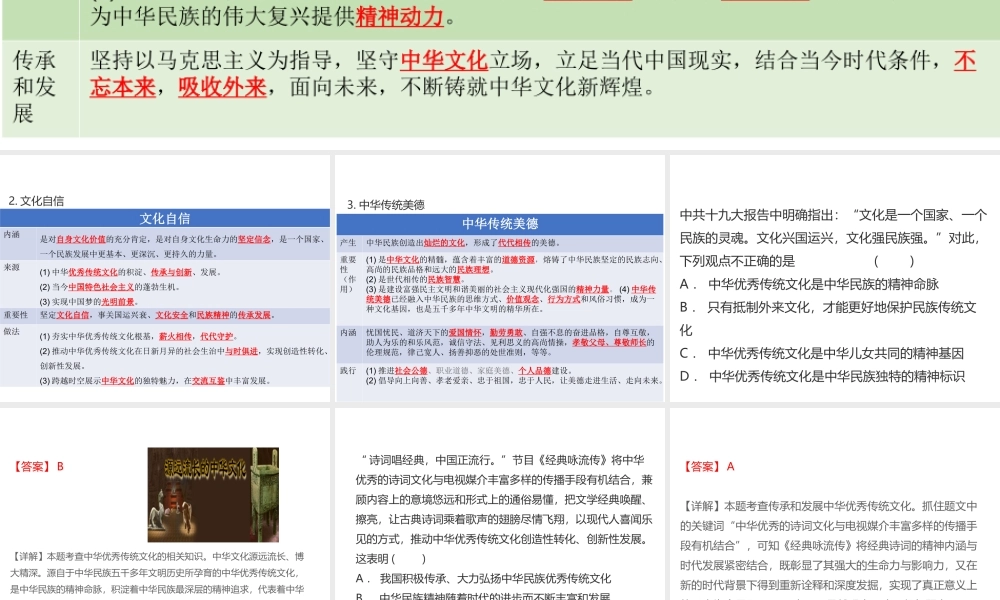Image resolution: width=1000 pixels, height=600 pixels.
Task: Click red text 爱国情怀
Action: [x=465, y=333]
